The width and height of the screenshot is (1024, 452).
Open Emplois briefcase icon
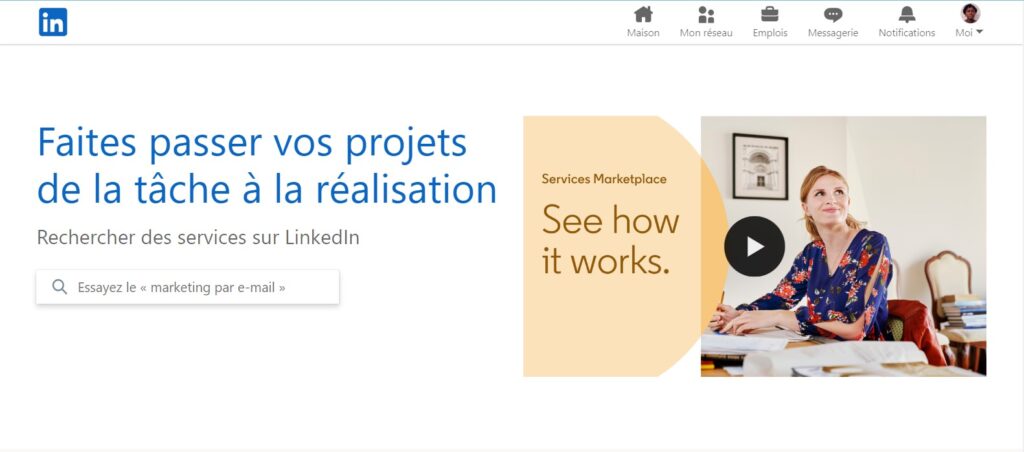click(x=770, y=14)
